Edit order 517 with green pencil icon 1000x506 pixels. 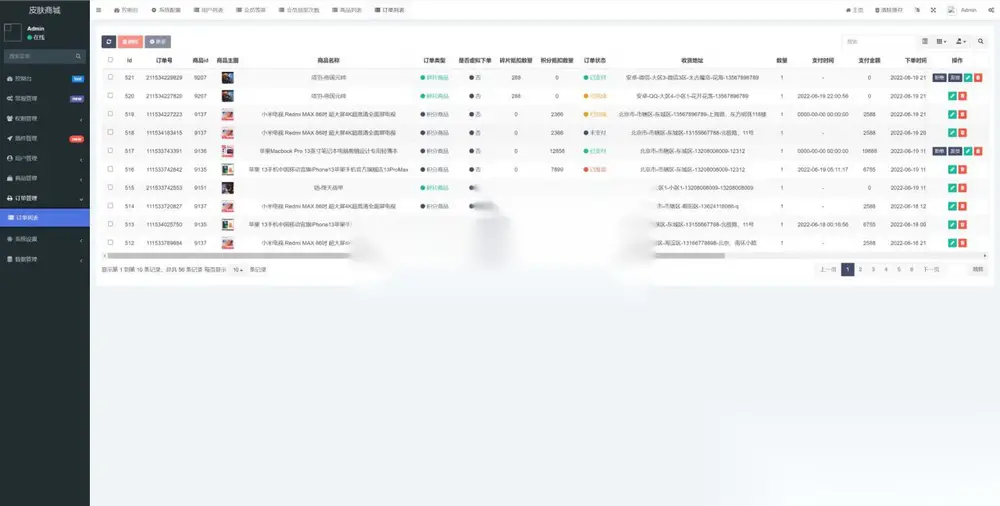(x=967, y=151)
